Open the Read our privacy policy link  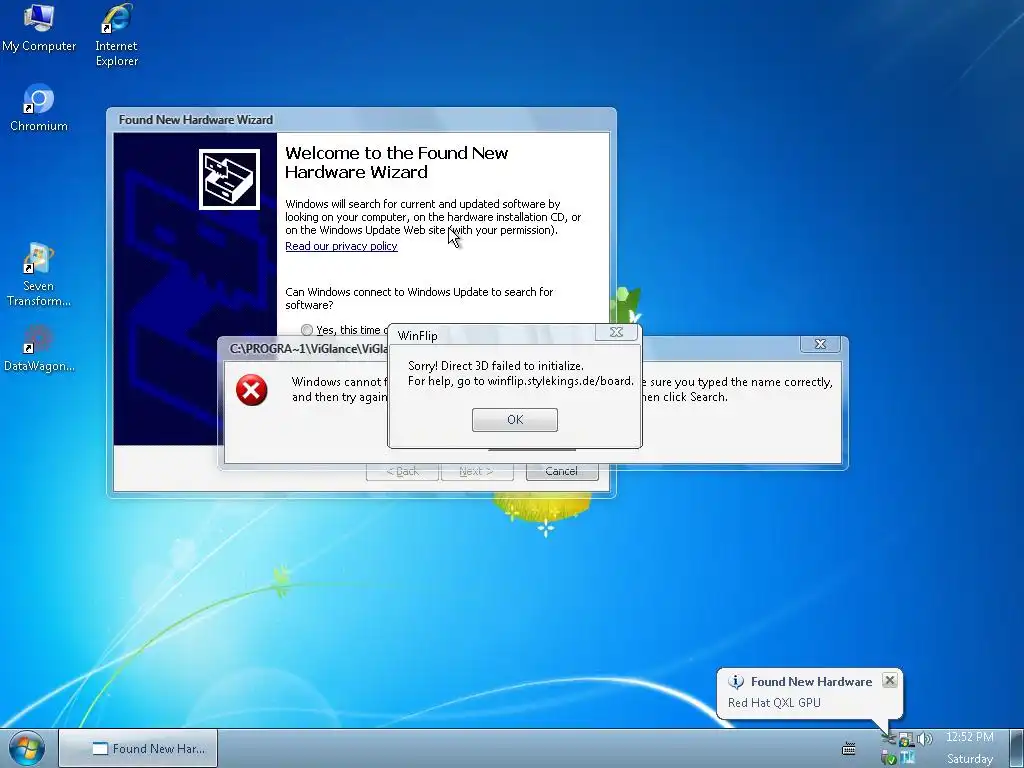[x=341, y=246]
